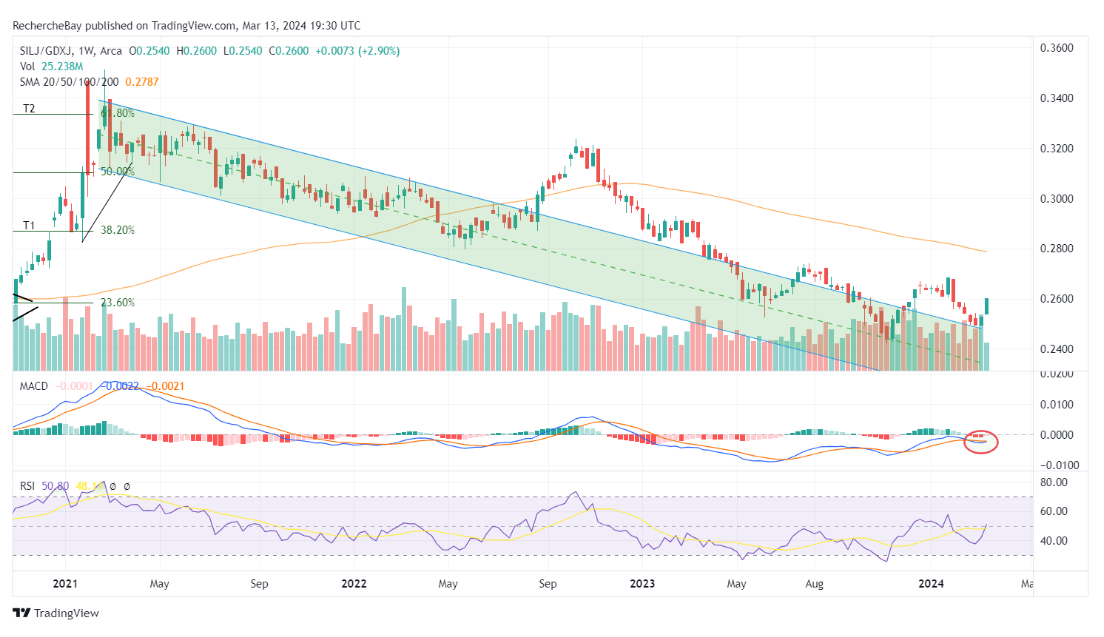The width and height of the screenshot is (1104, 637).
Task: Select the T2 target line label
Action: [x=31, y=108]
